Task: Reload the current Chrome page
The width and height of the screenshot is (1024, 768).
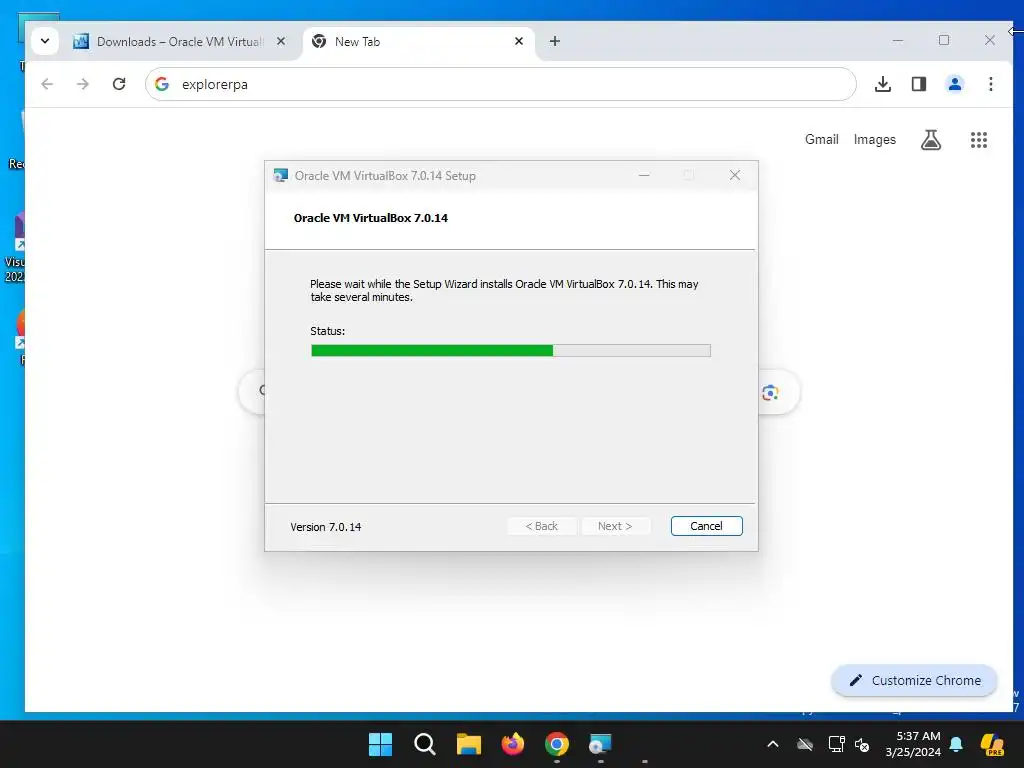Action: pos(119,84)
